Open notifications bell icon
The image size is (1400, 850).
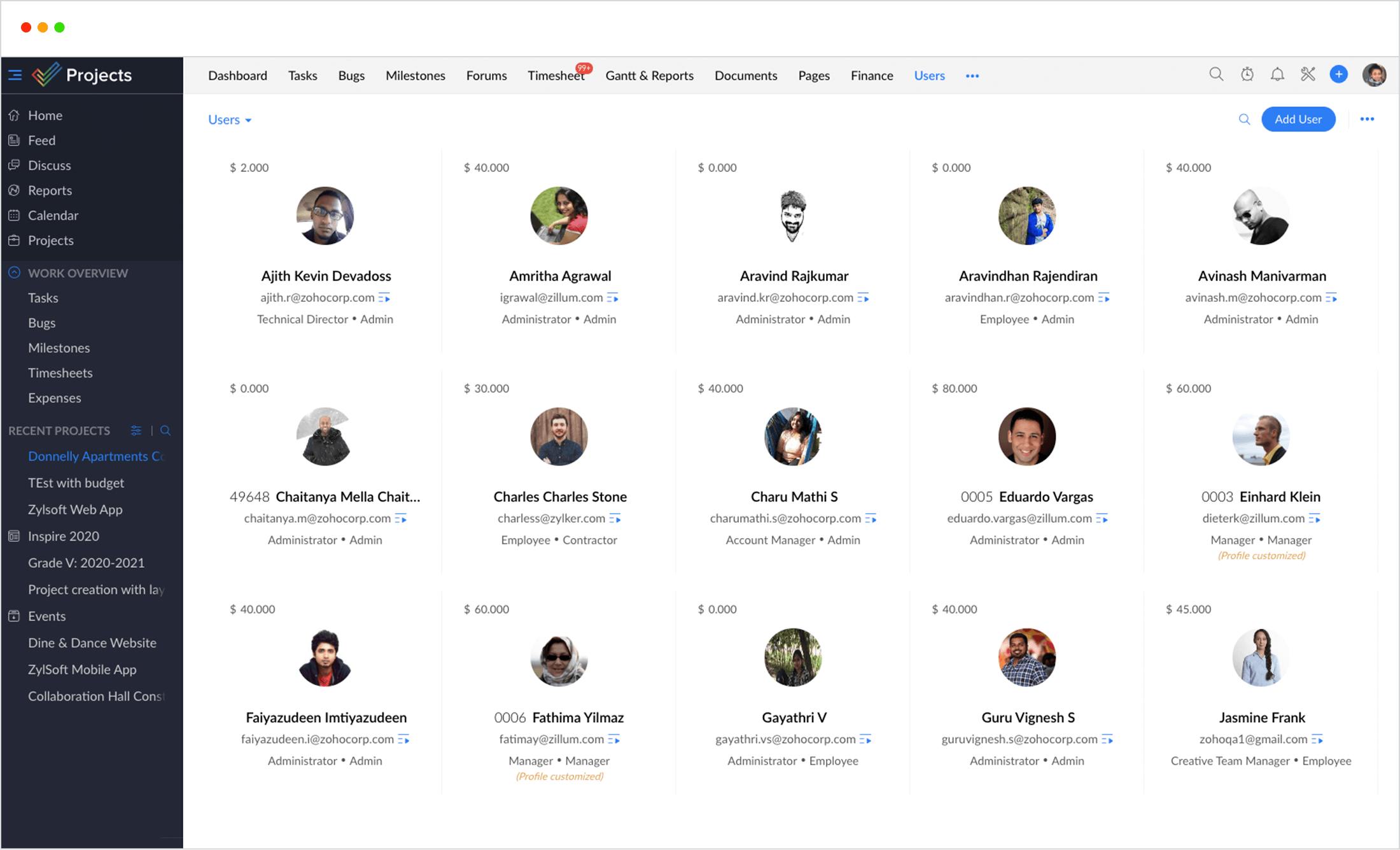[x=1277, y=74]
